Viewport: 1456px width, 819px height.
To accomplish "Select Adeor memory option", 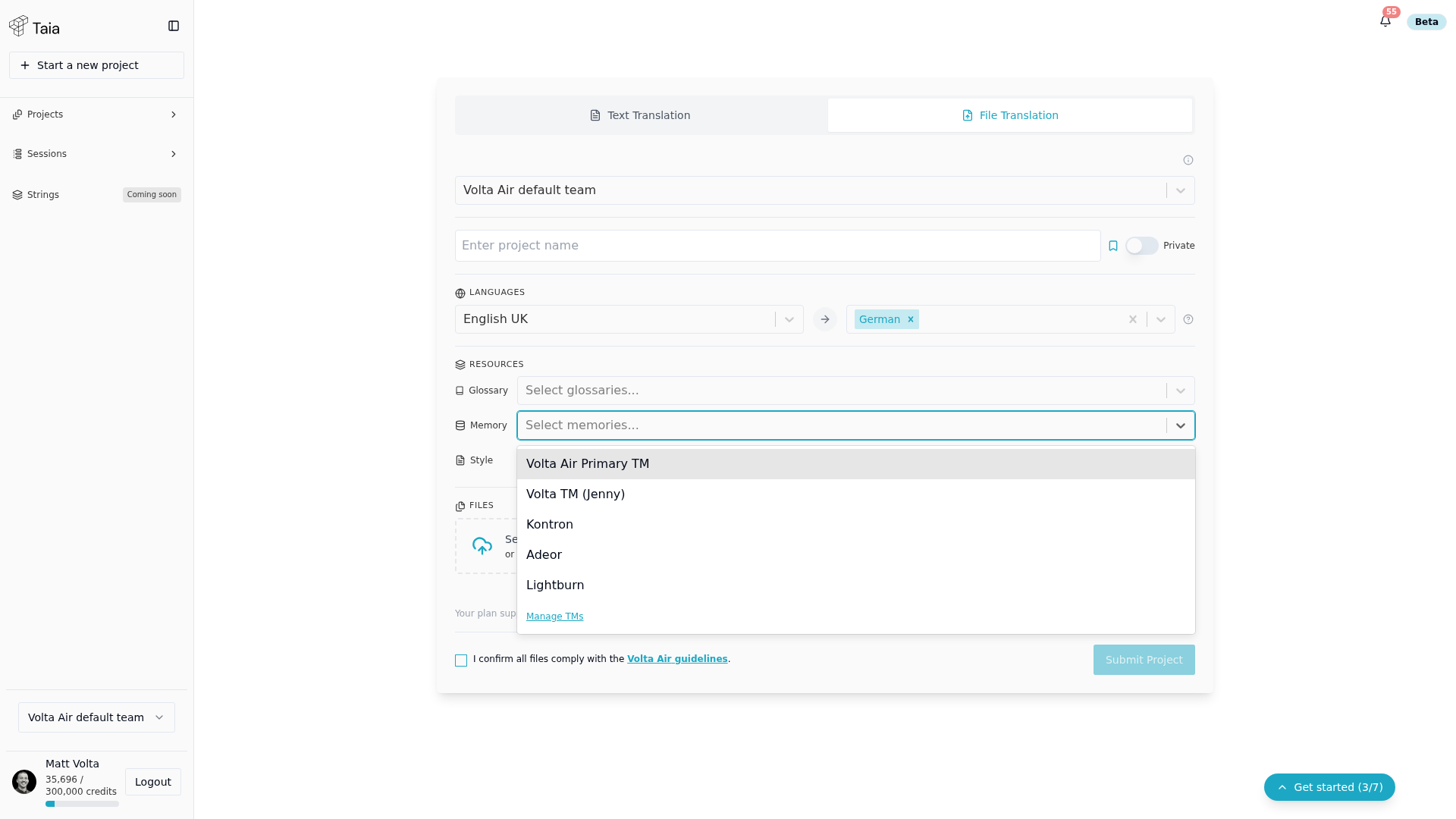I will (x=856, y=555).
